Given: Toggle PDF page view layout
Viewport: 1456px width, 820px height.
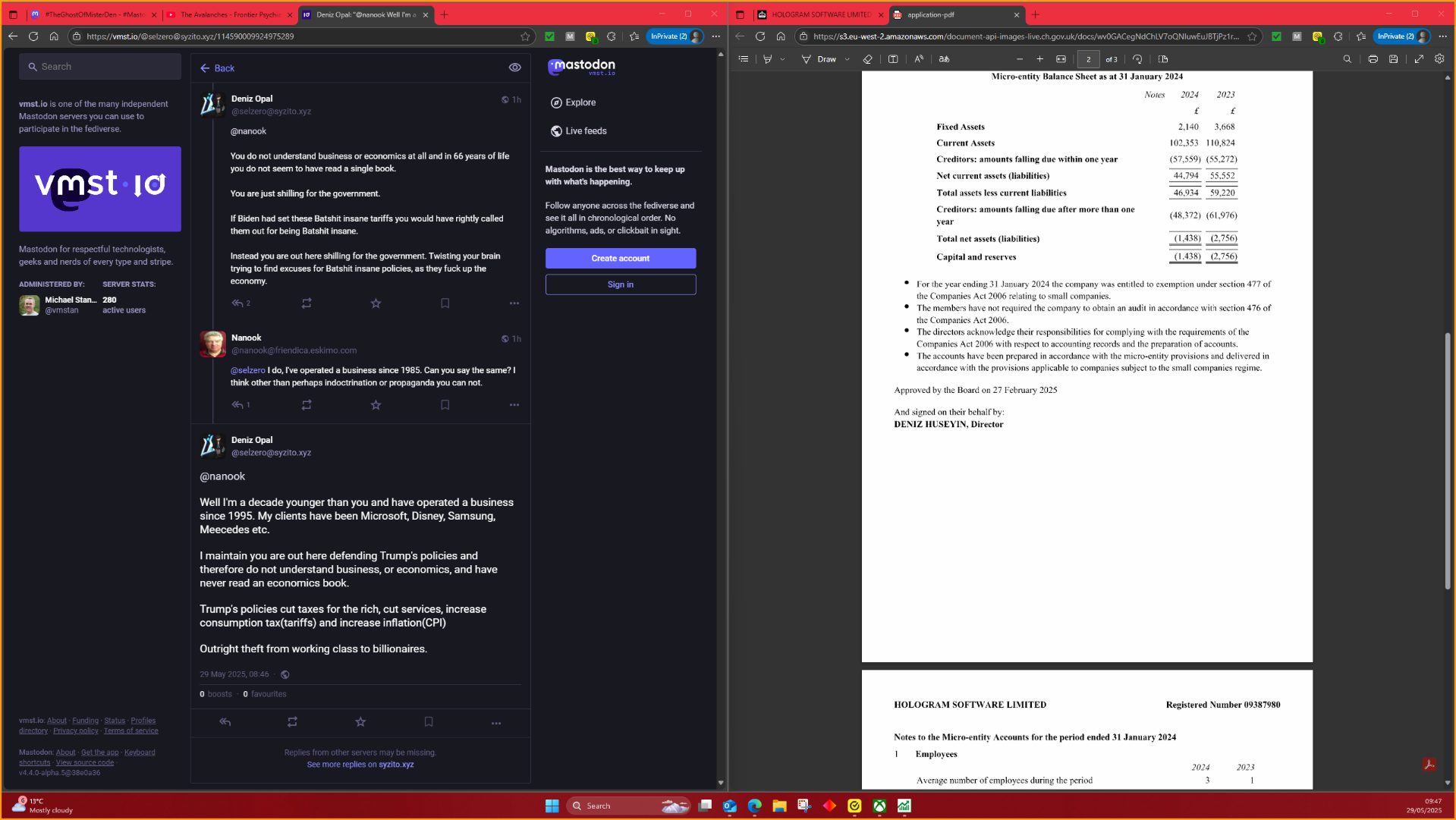Looking at the screenshot, I should click(1163, 59).
